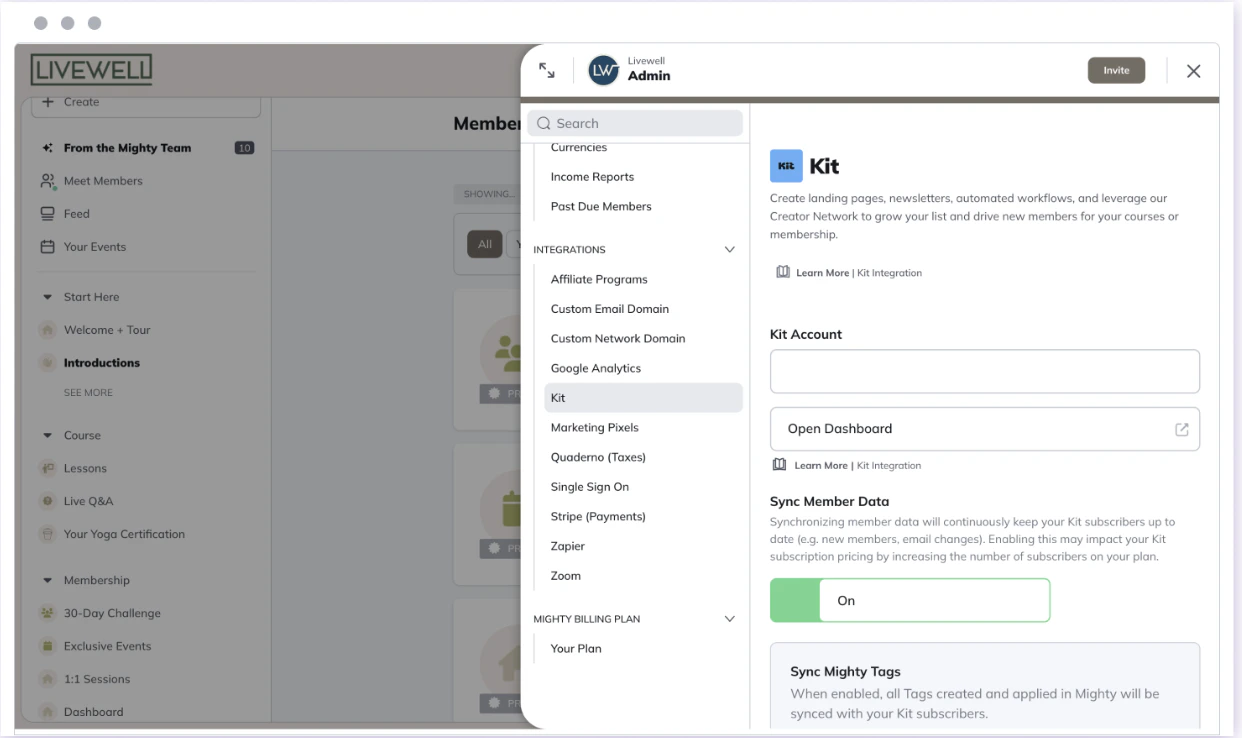
Task: Open Feed in sidebar
Action: pyautogui.click(x=77, y=214)
